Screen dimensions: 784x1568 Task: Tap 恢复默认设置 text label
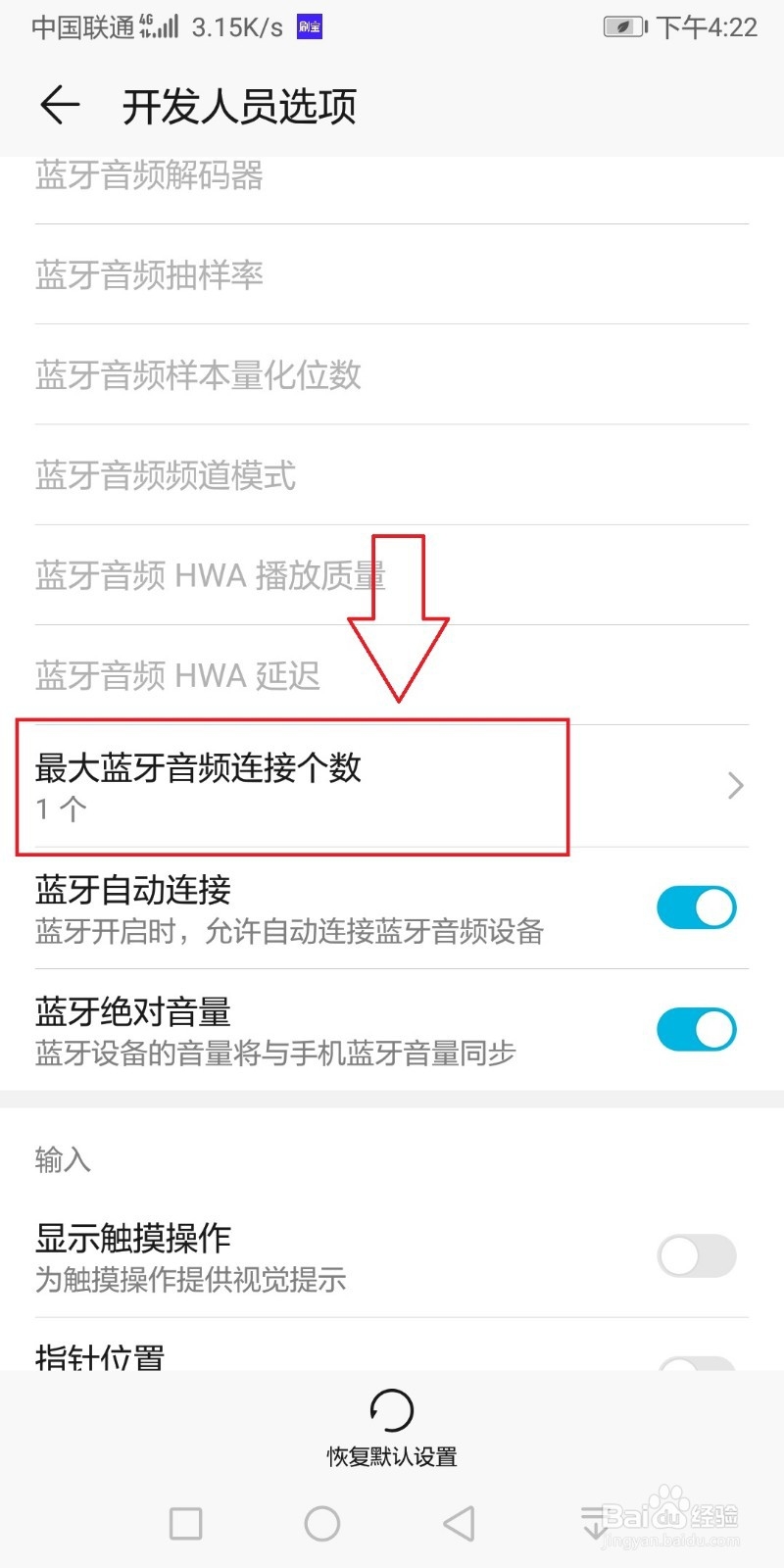point(392,1456)
